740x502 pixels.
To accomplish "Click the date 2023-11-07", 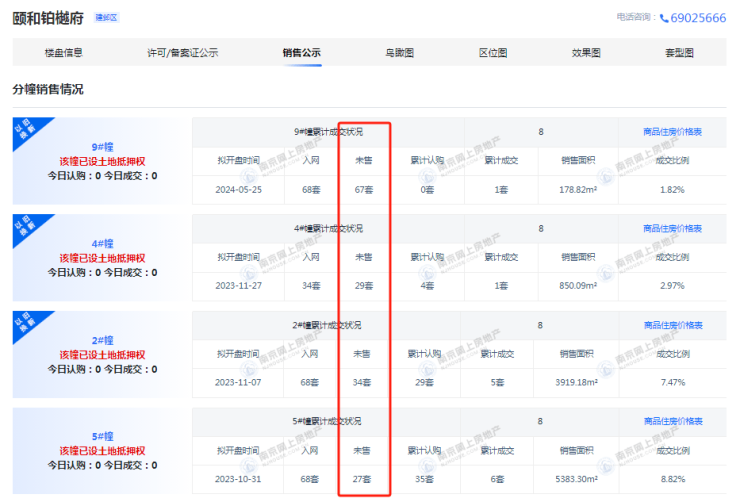I will (238, 382).
